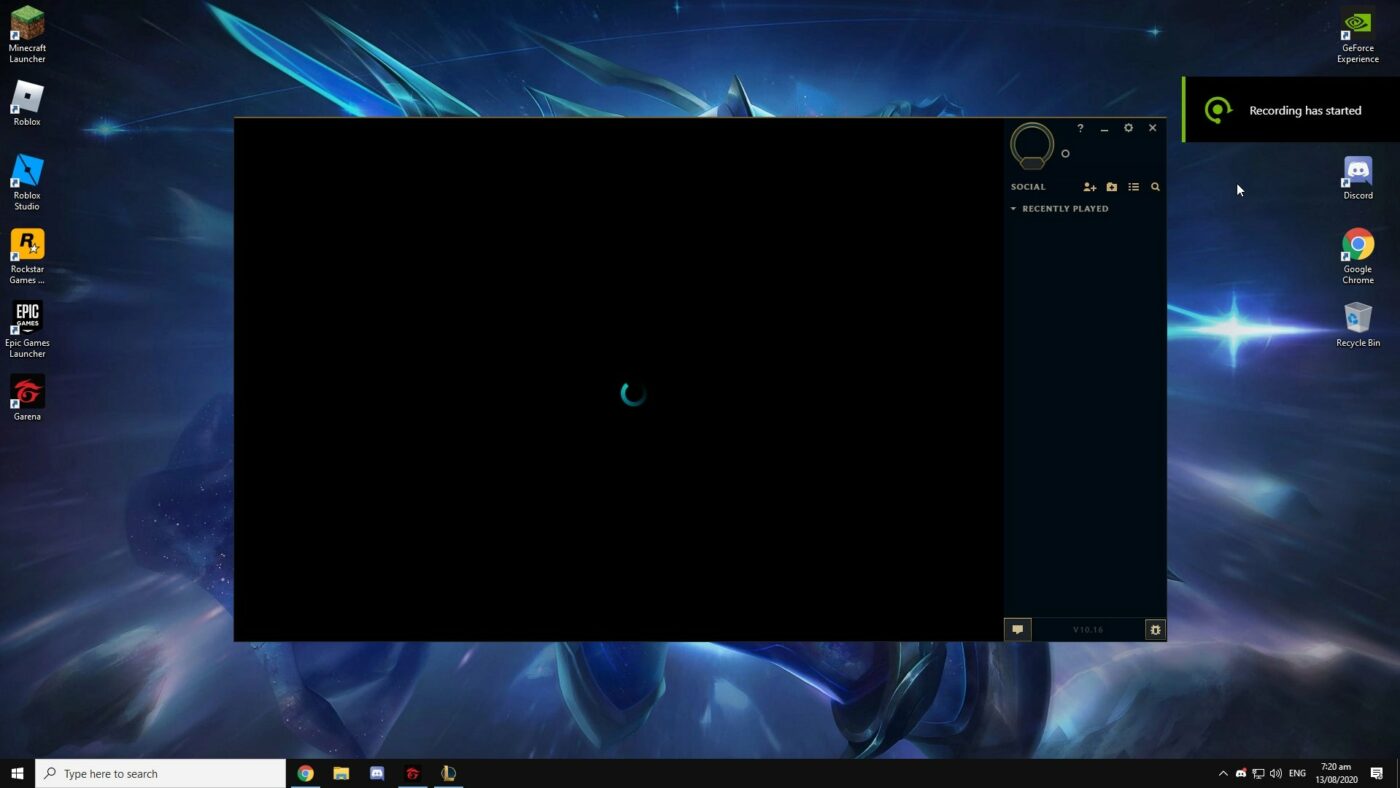The height and width of the screenshot is (788, 1400).
Task: Open your summoner profile ring
Action: 1032,145
